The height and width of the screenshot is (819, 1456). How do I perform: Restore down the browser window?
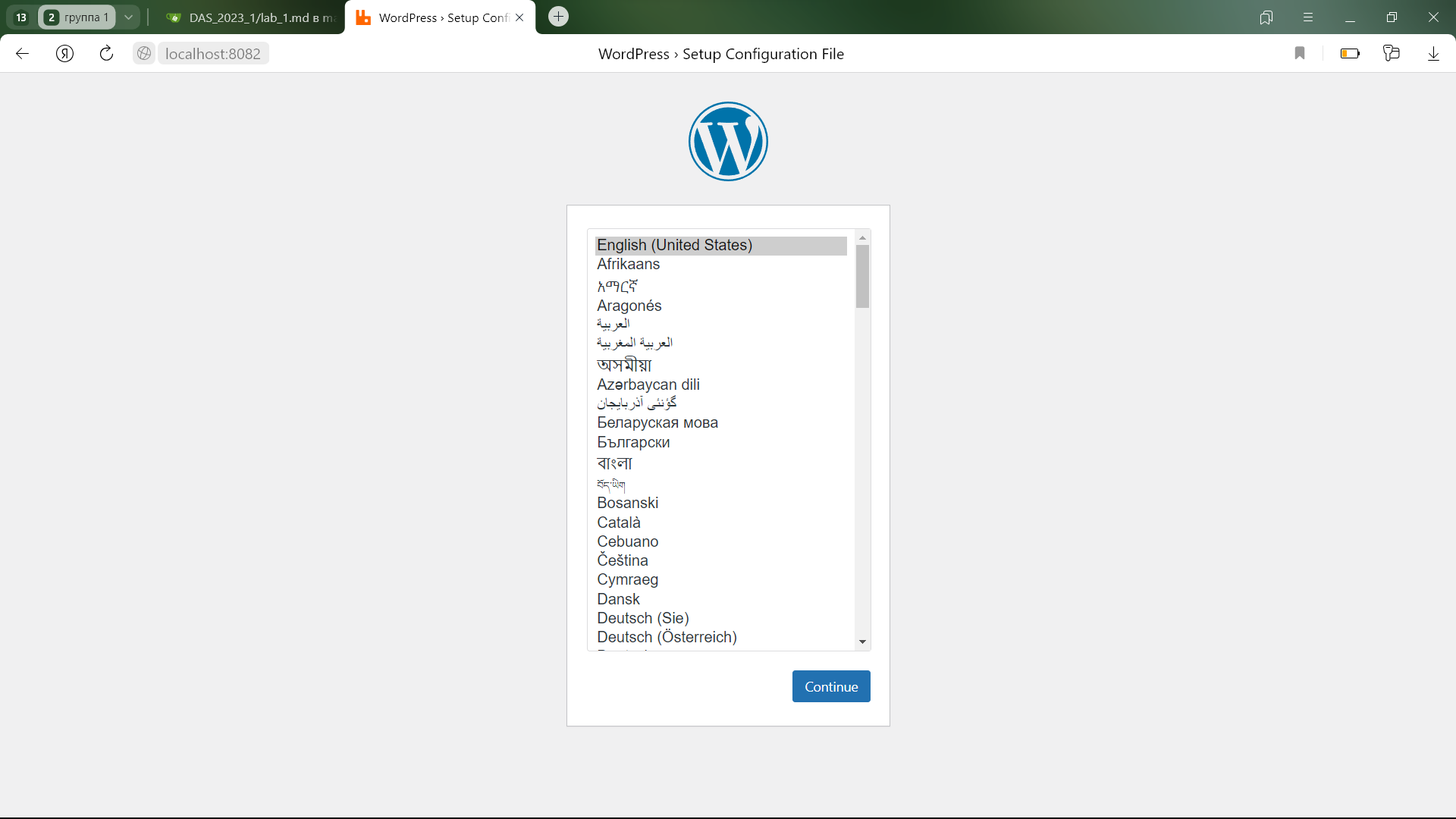tap(1392, 17)
